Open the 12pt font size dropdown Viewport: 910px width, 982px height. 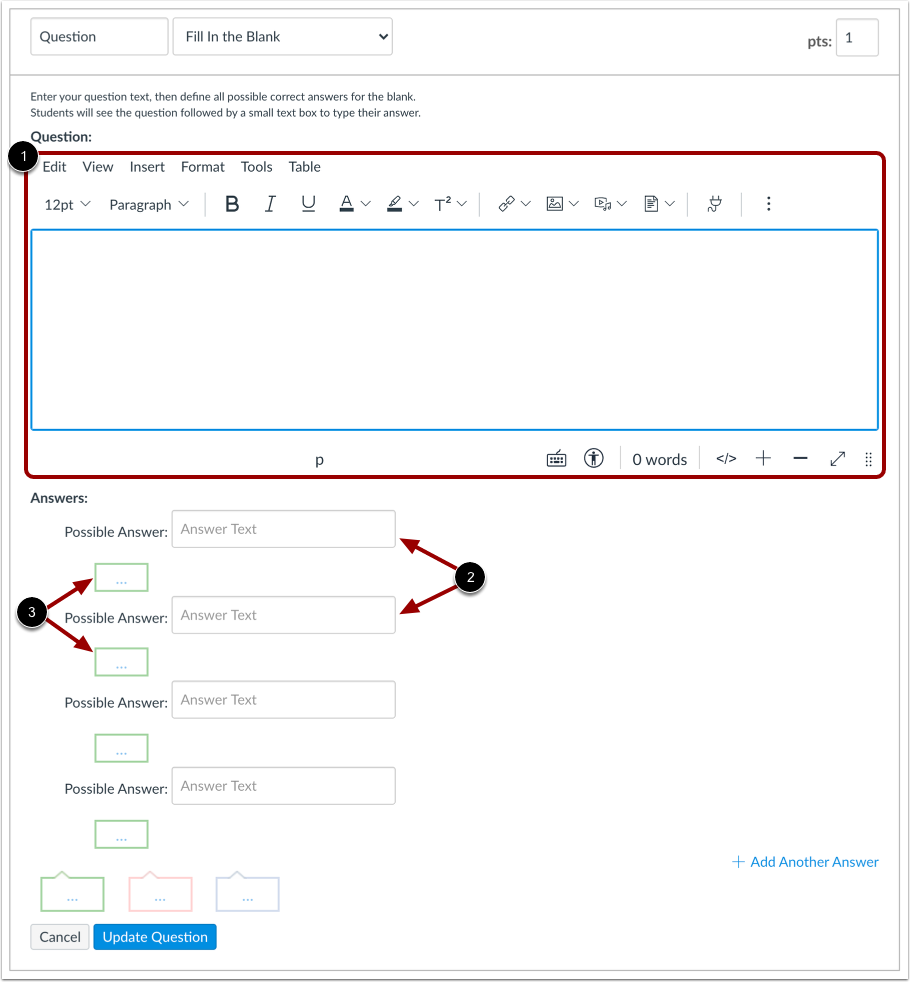(64, 203)
